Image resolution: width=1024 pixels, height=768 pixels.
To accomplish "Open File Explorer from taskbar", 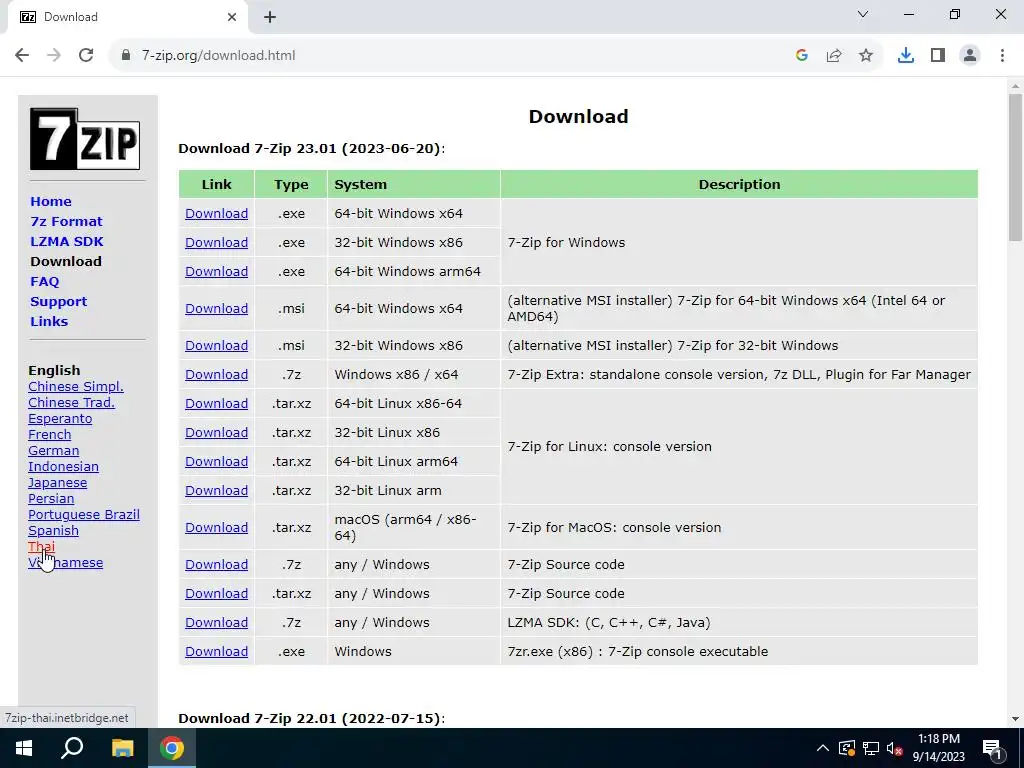I will pyautogui.click(x=122, y=748).
